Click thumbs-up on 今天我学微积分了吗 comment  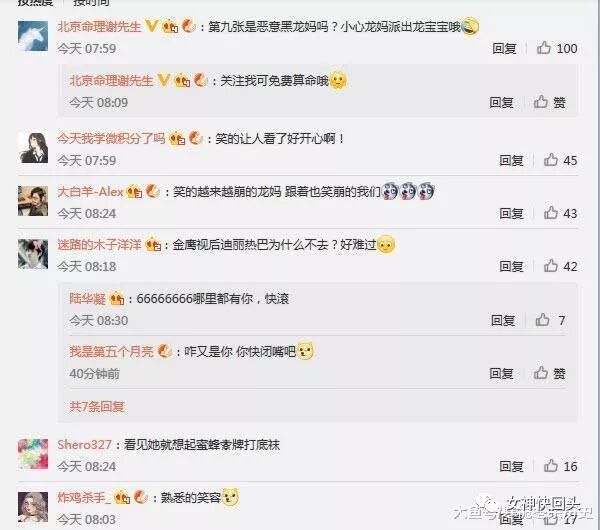point(560,160)
